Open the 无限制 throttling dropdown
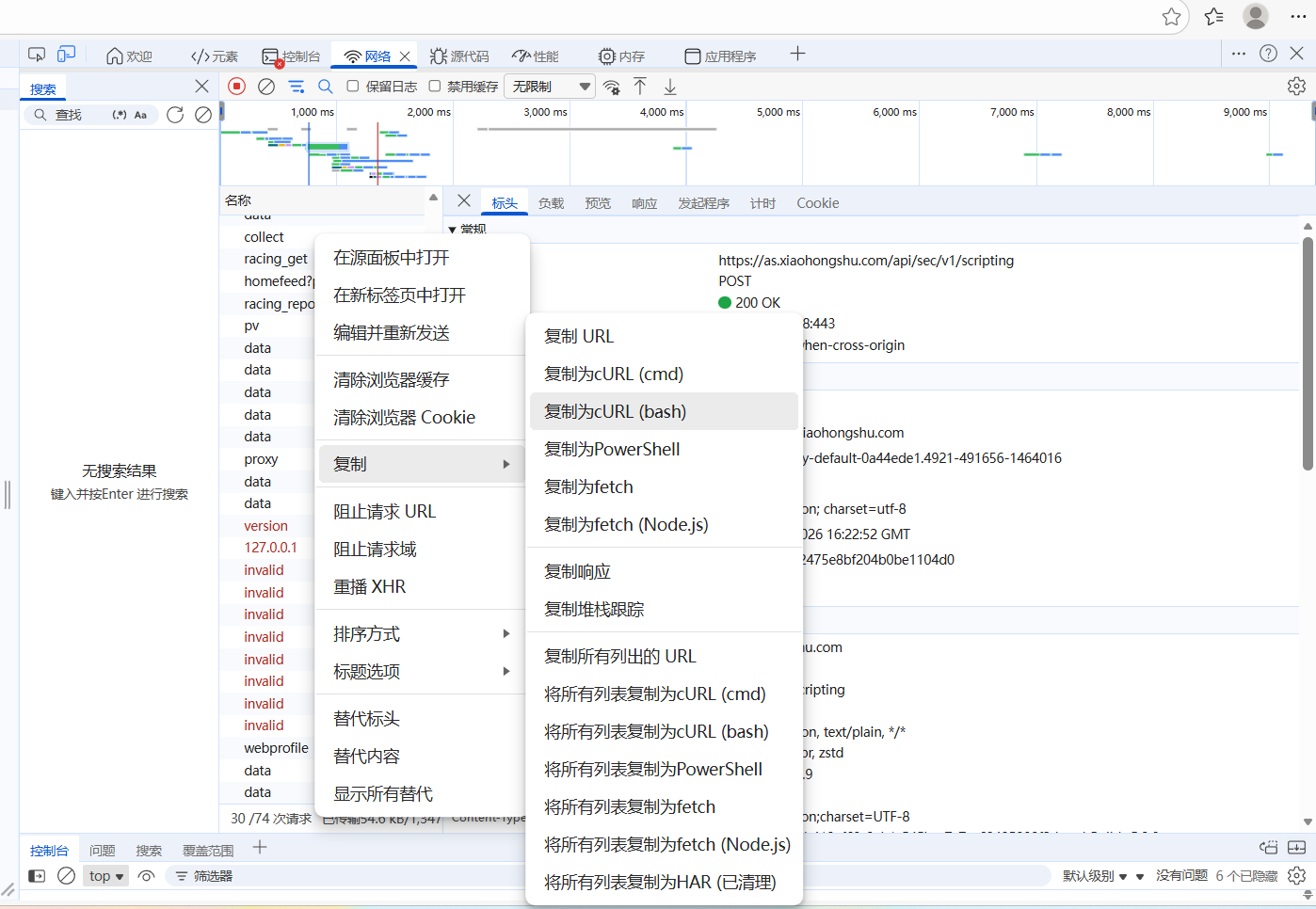This screenshot has width=1316, height=909. click(551, 87)
